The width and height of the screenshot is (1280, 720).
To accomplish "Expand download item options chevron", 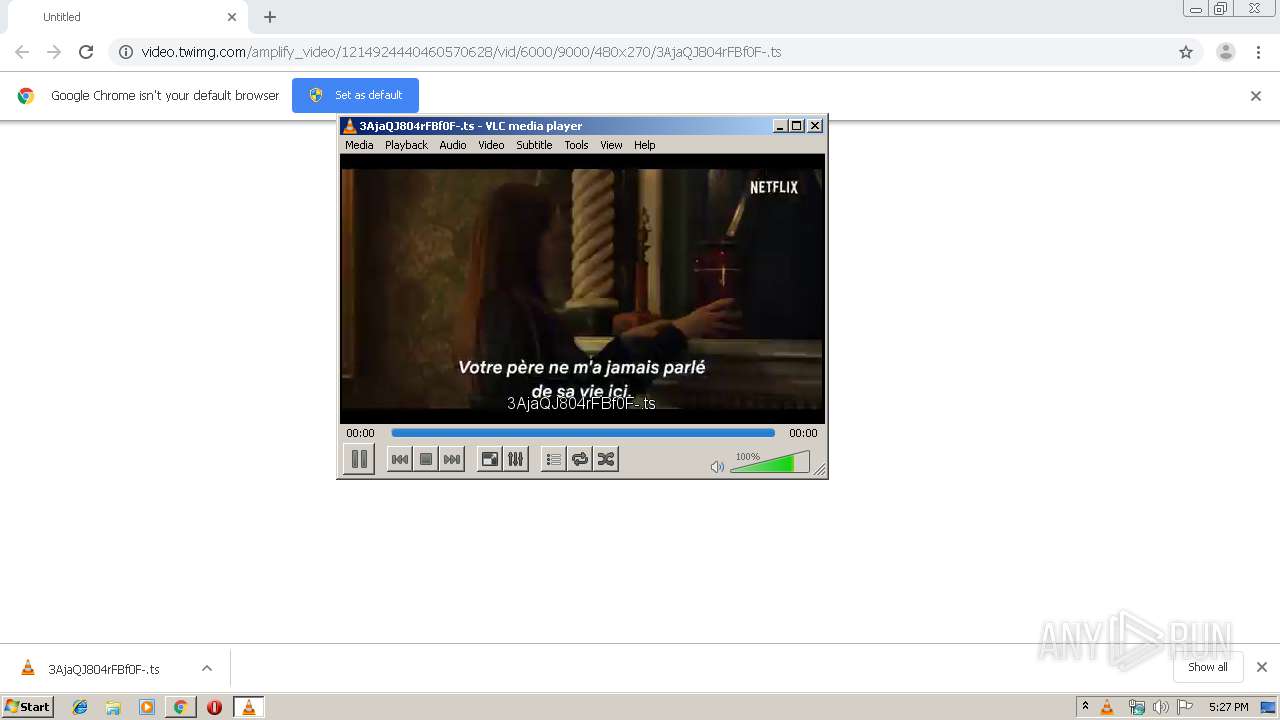I will click(x=207, y=668).
